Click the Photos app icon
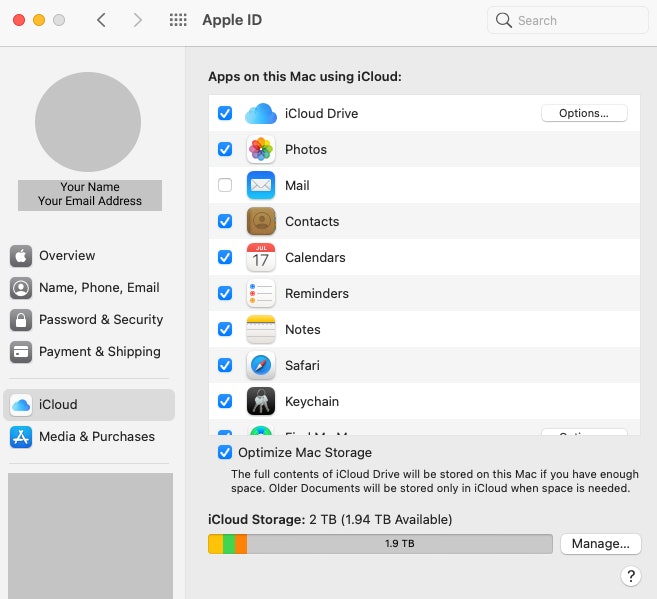Viewport: 657px width, 599px height. 261,149
